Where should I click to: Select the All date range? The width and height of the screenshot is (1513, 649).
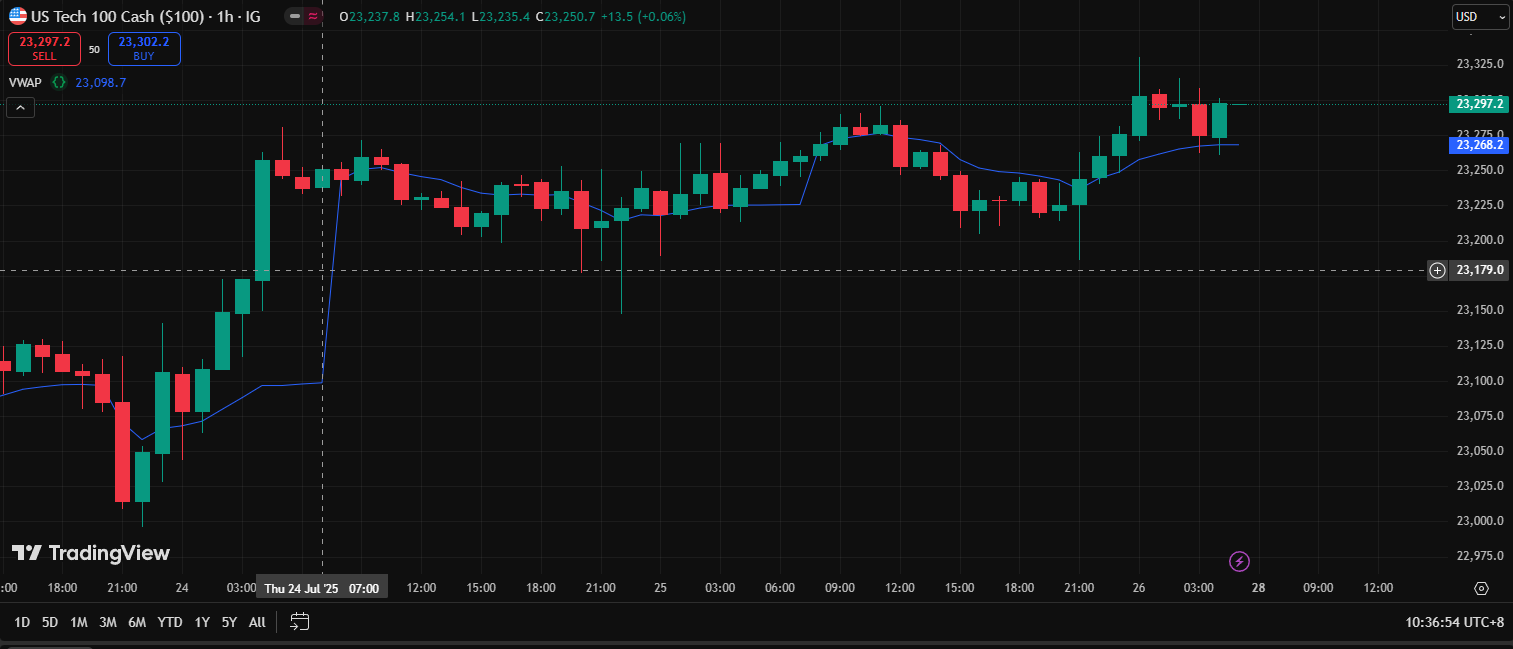[257, 622]
